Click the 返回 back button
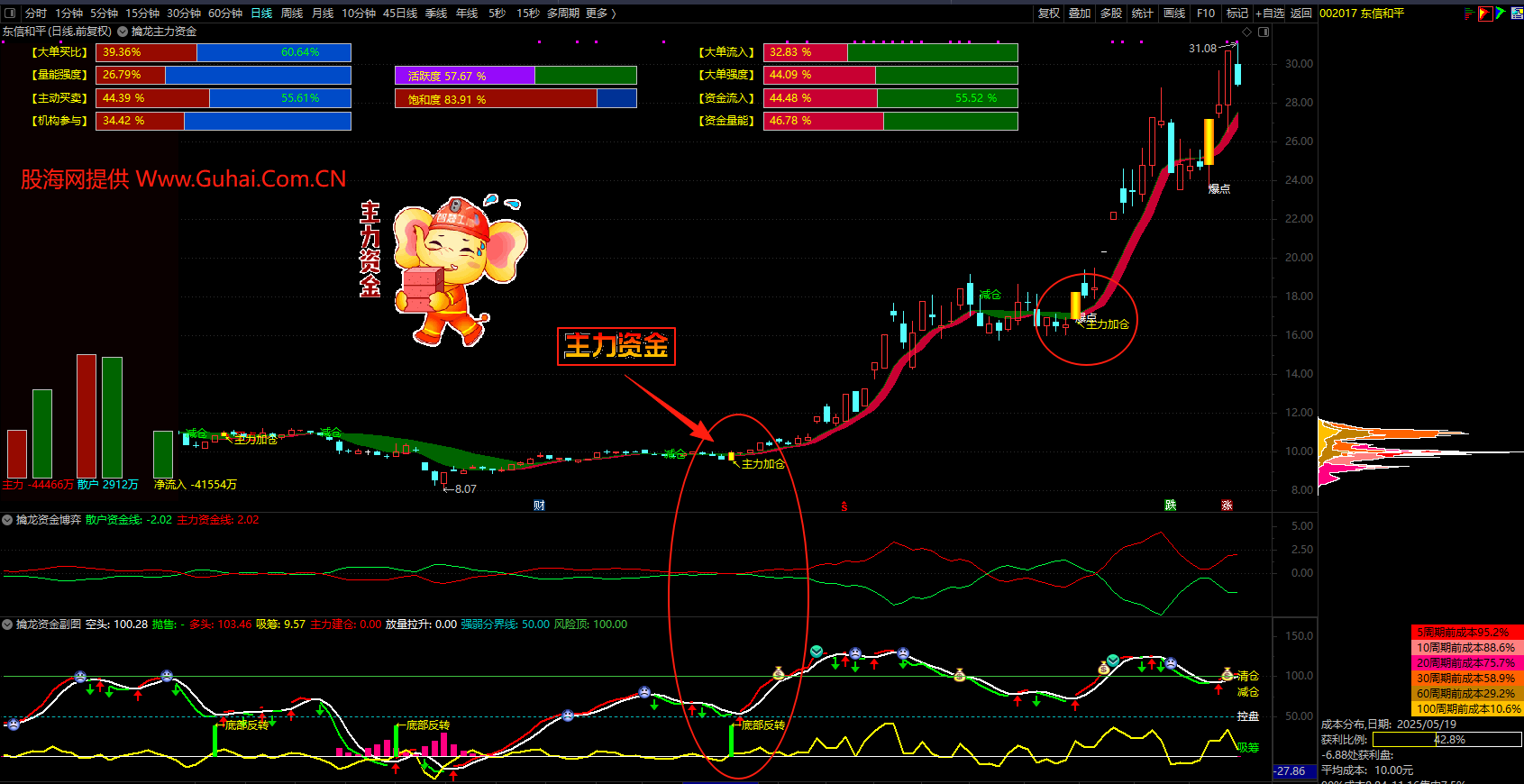 click(1300, 13)
